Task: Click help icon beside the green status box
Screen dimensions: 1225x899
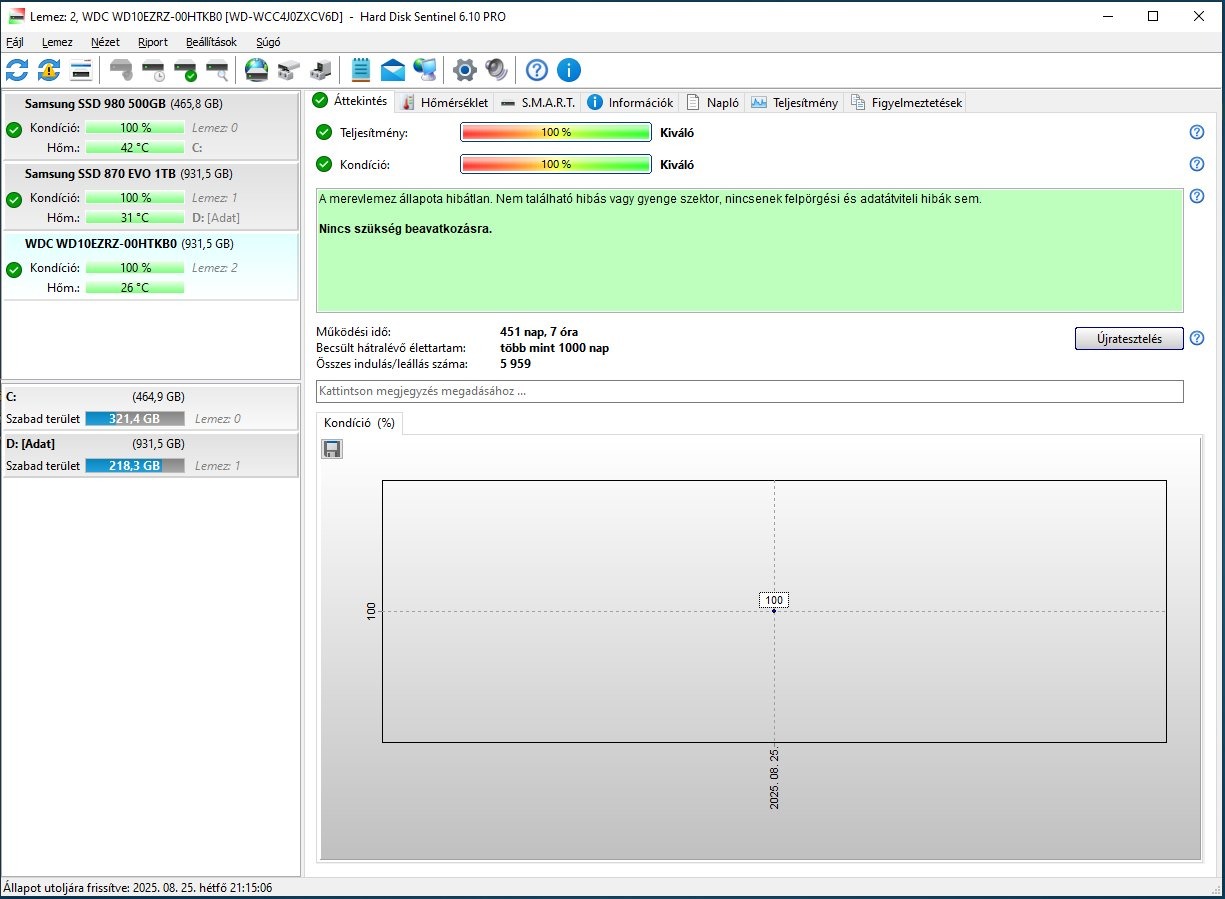Action: [1196, 196]
